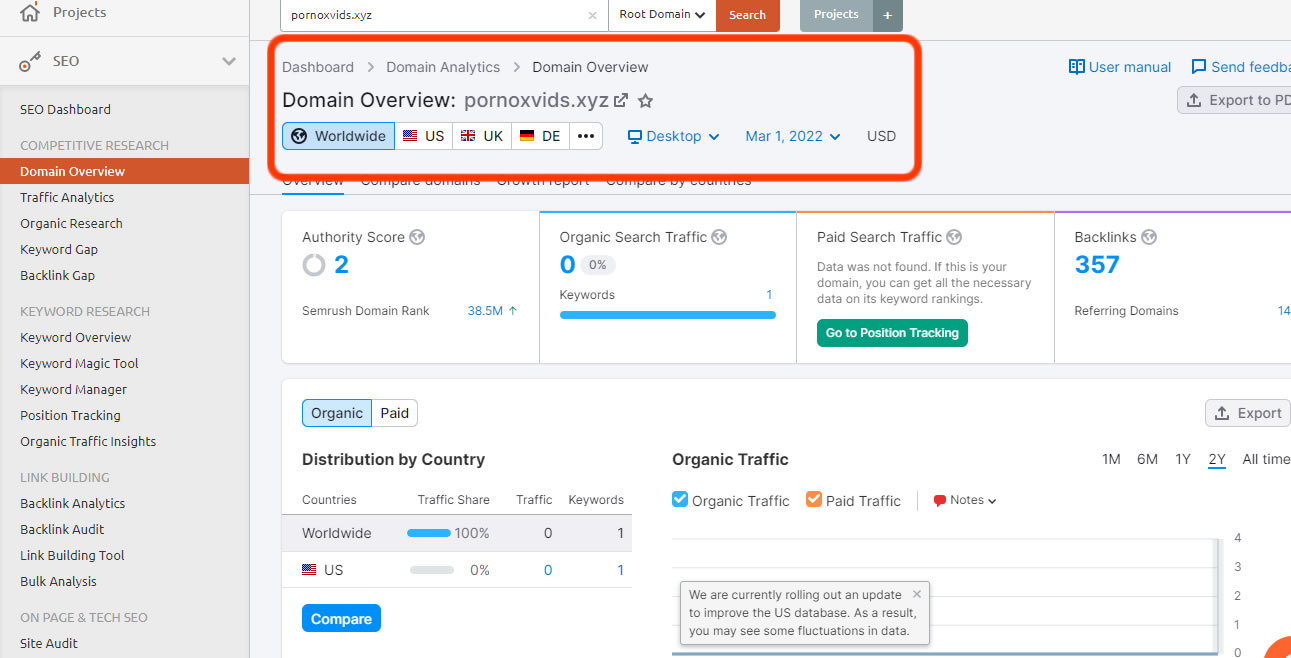
Task: Click the USD currency label
Action: [881, 136]
